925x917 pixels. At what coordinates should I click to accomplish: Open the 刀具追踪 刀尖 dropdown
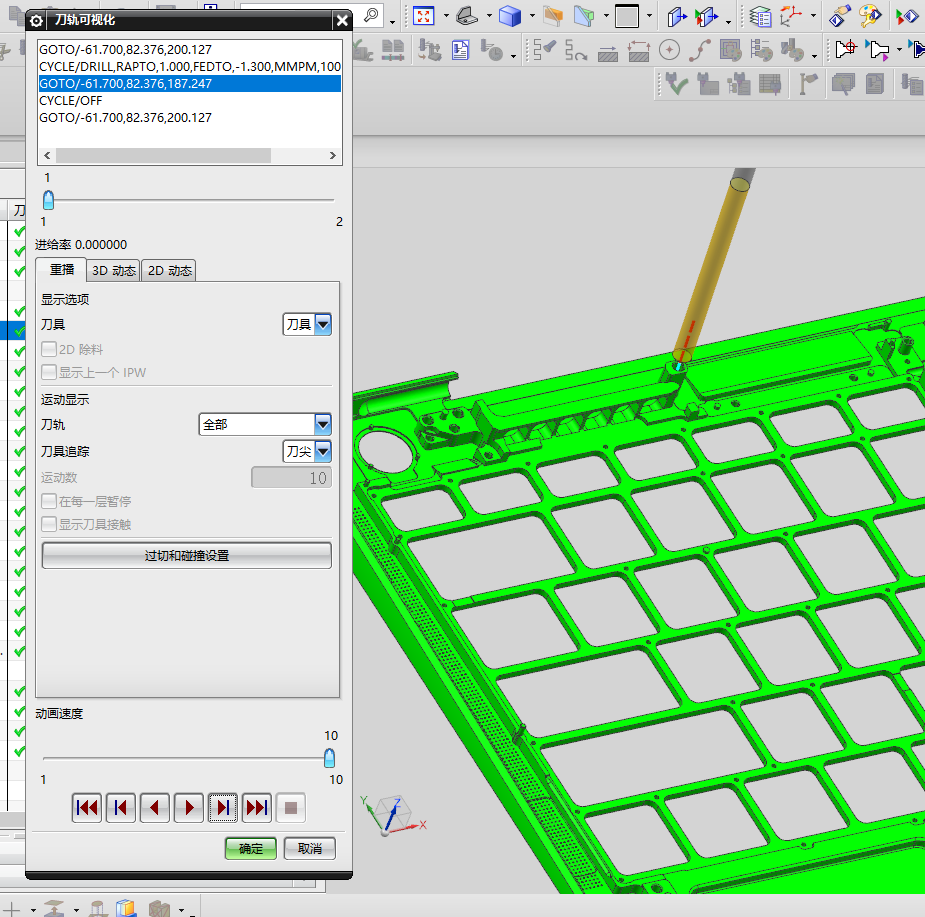(307, 451)
